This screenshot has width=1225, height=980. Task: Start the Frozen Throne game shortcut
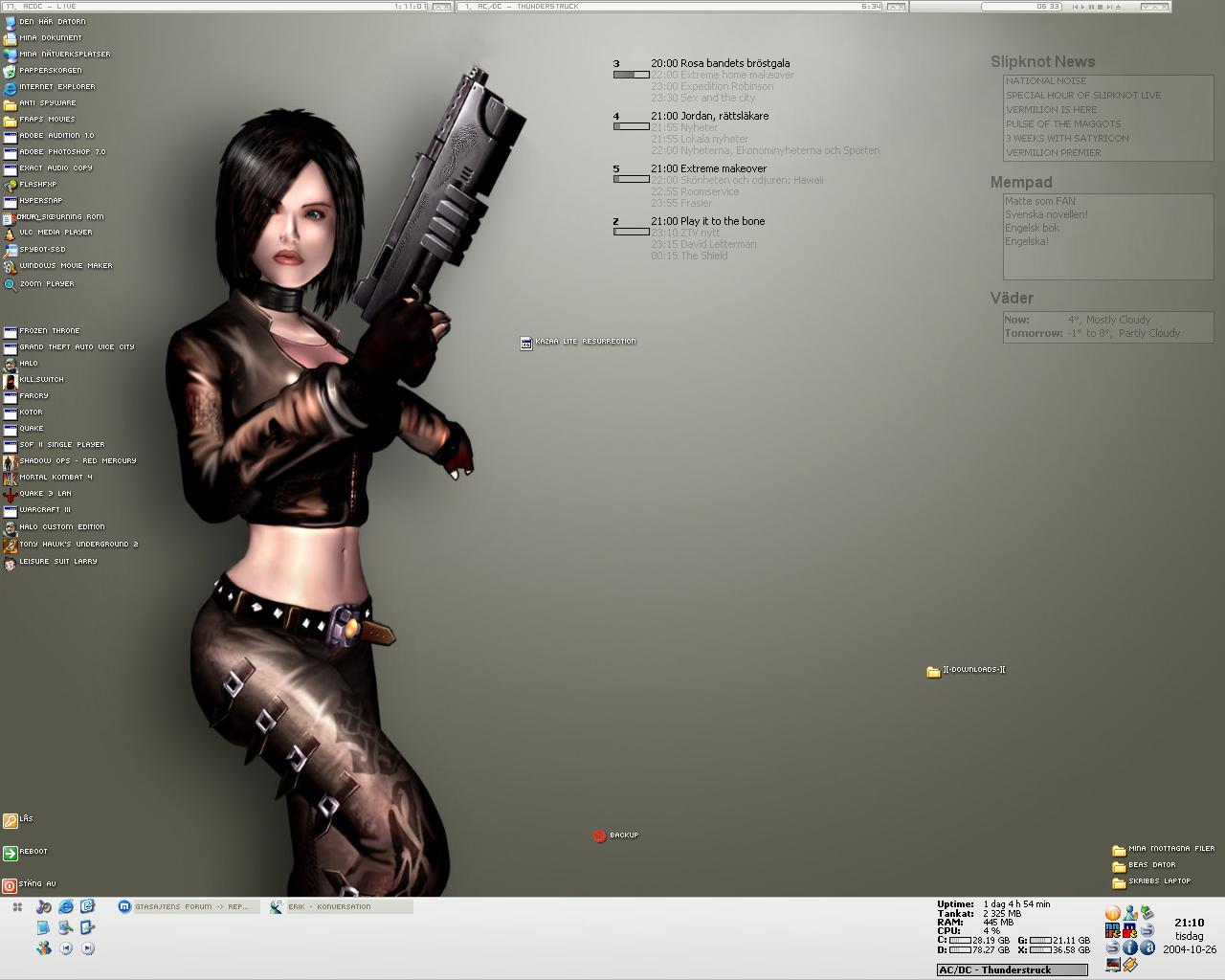tap(42, 331)
